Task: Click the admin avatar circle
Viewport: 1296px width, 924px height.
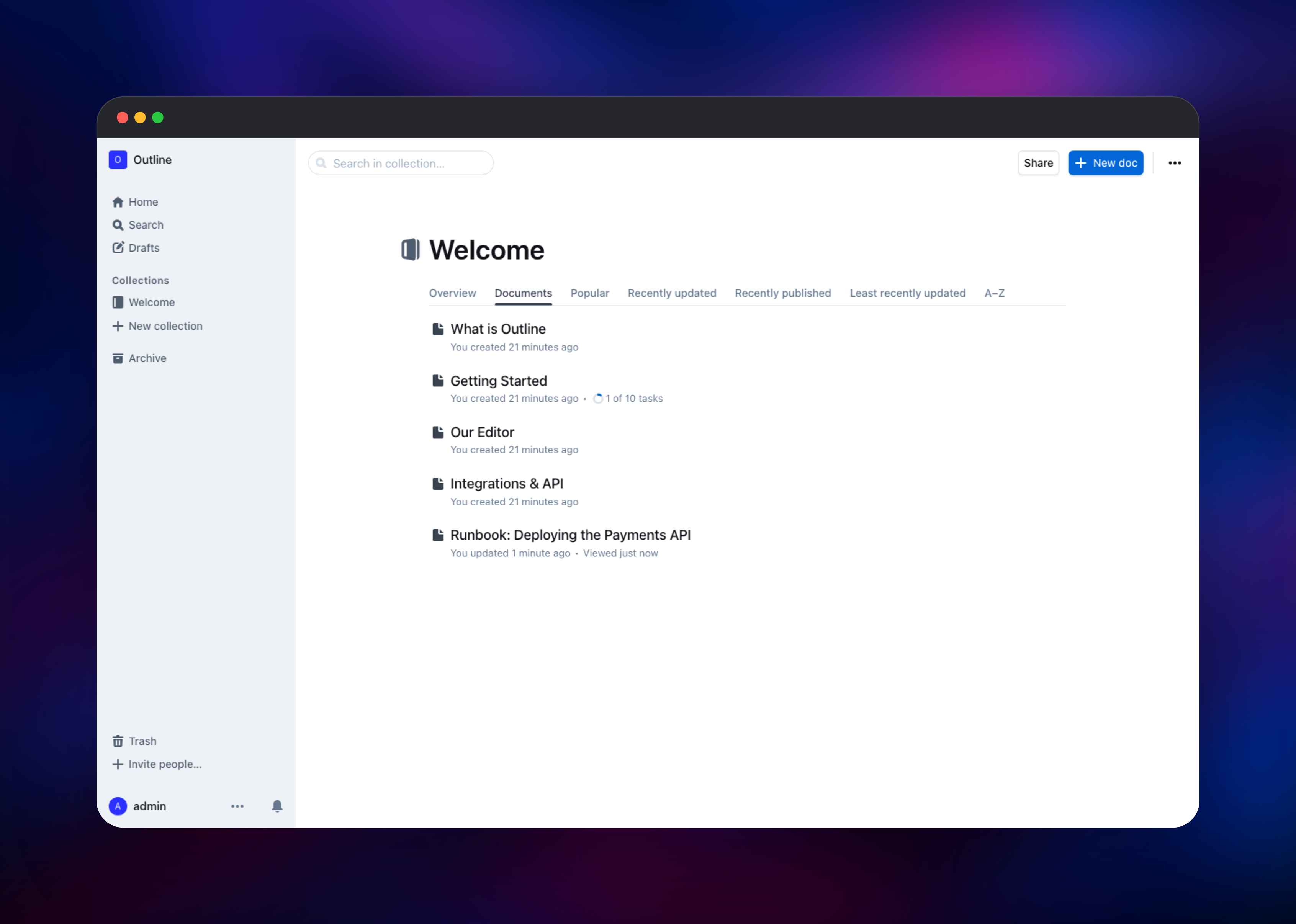Action: pyautogui.click(x=118, y=806)
